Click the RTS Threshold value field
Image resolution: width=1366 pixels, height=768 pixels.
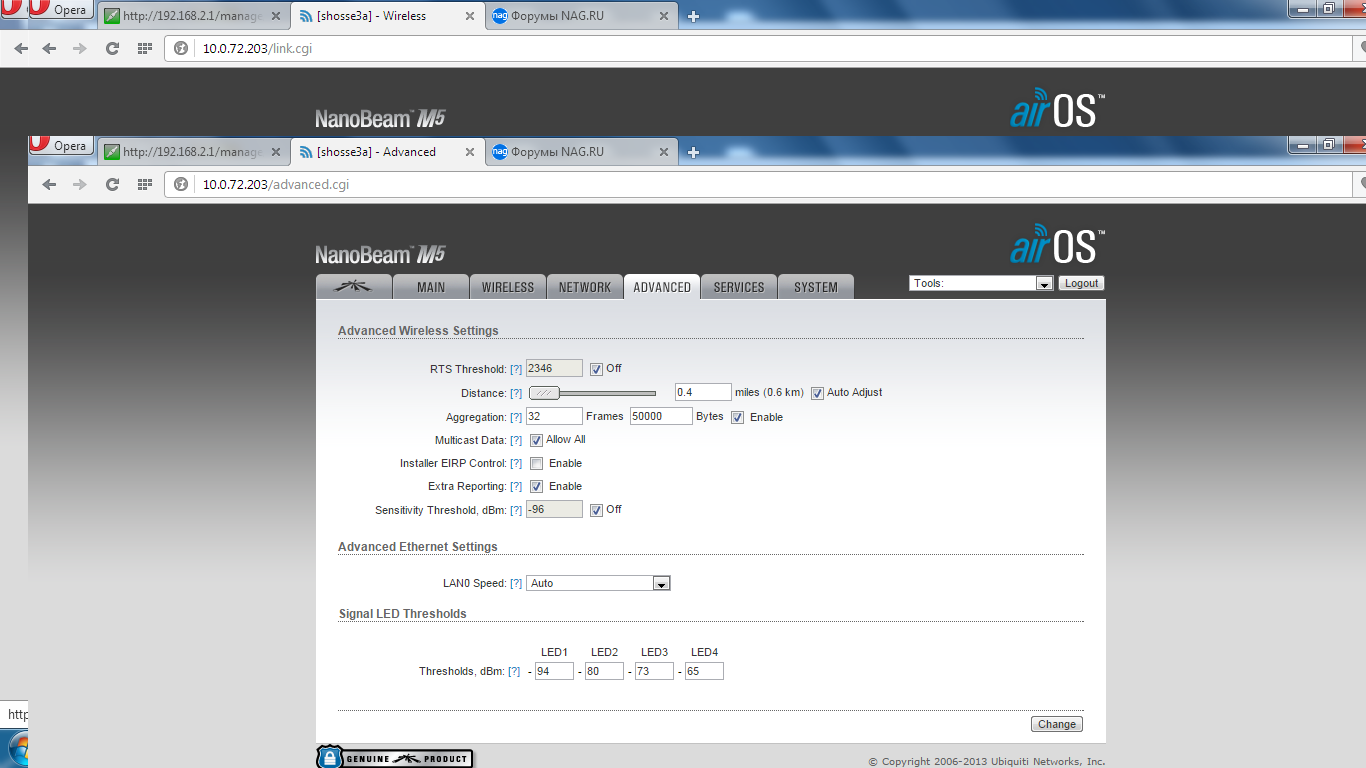[554, 369]
